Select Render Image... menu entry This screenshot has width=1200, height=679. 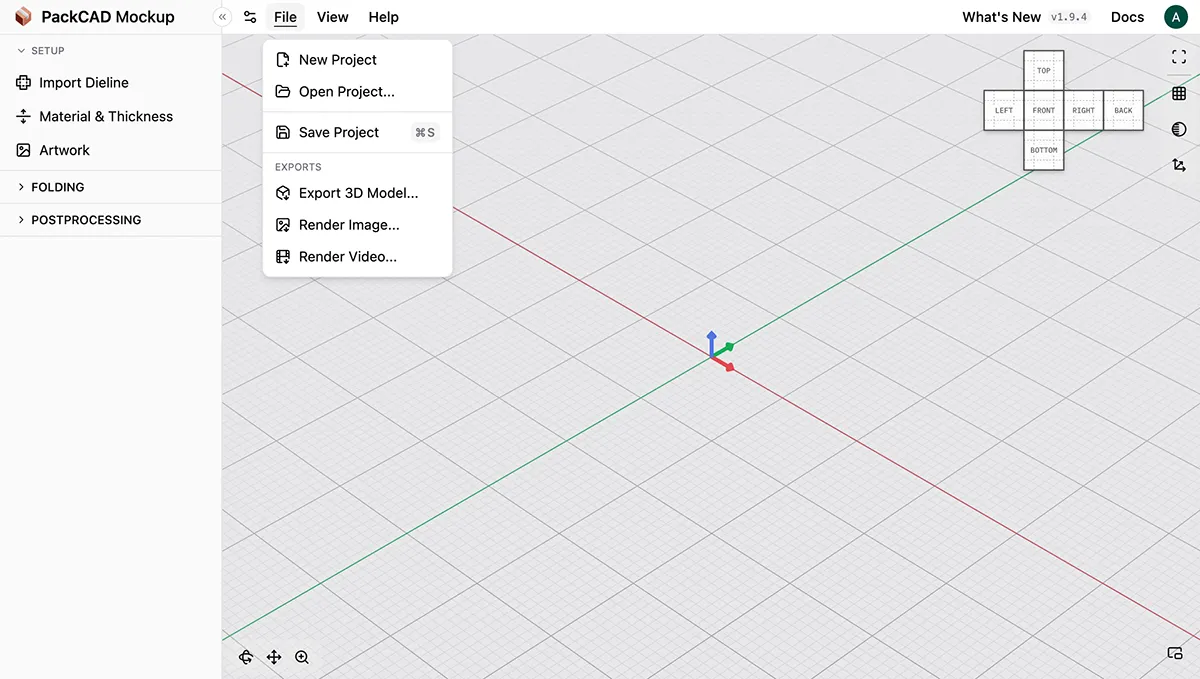pyautogui.click(x=358, y=225)
